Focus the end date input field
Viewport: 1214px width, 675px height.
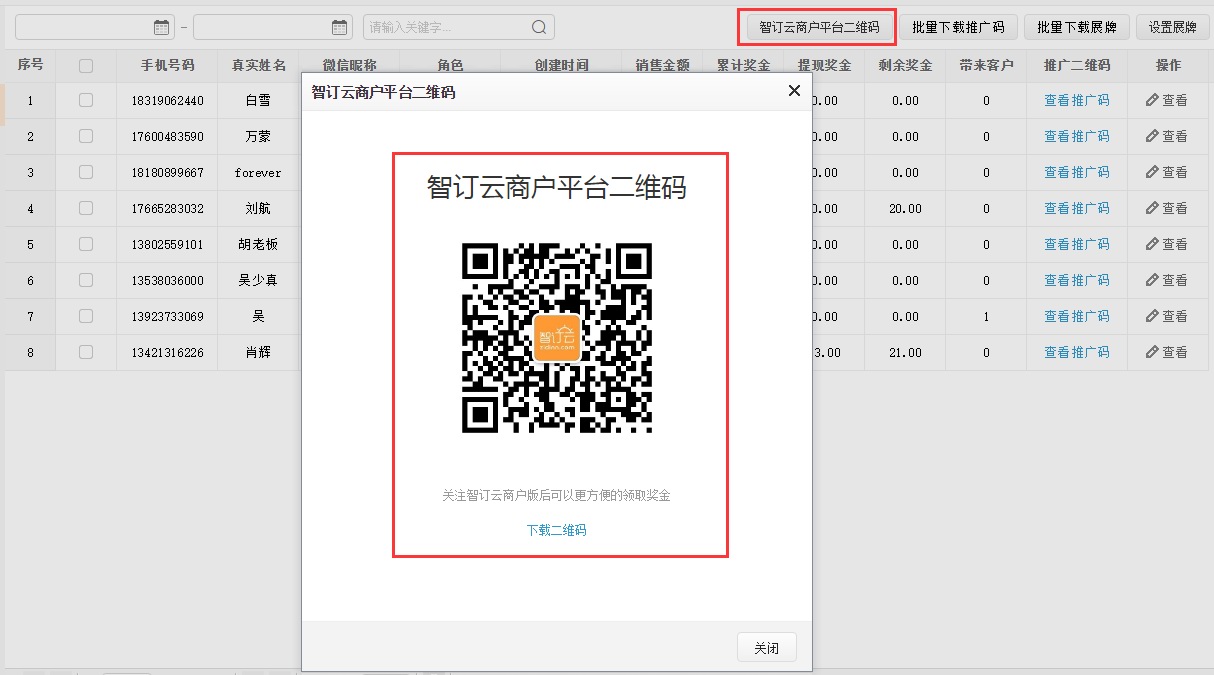coord(273,27)
